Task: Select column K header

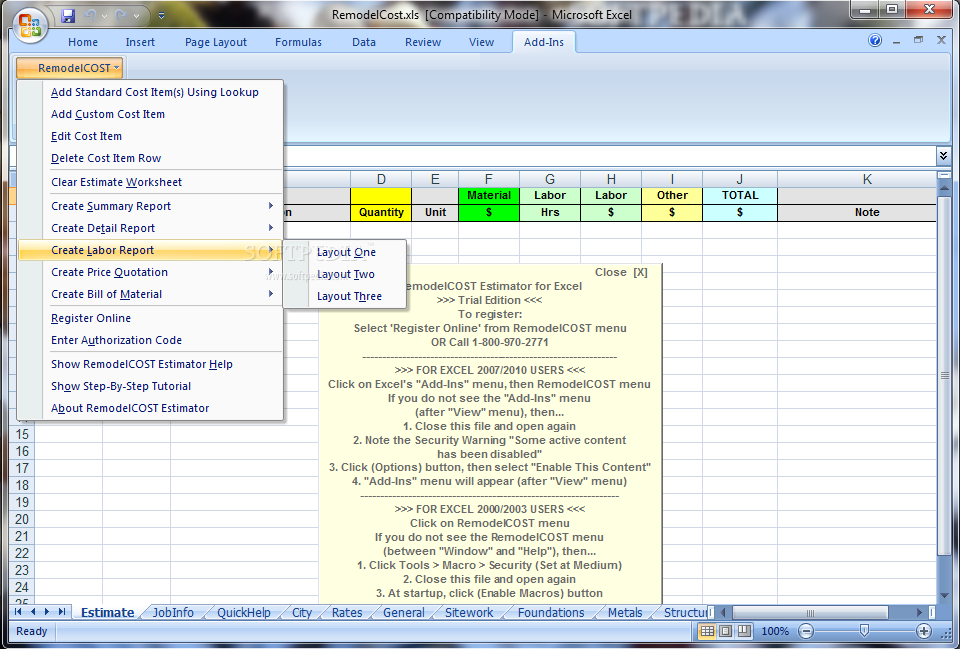Action: [867, 179]
